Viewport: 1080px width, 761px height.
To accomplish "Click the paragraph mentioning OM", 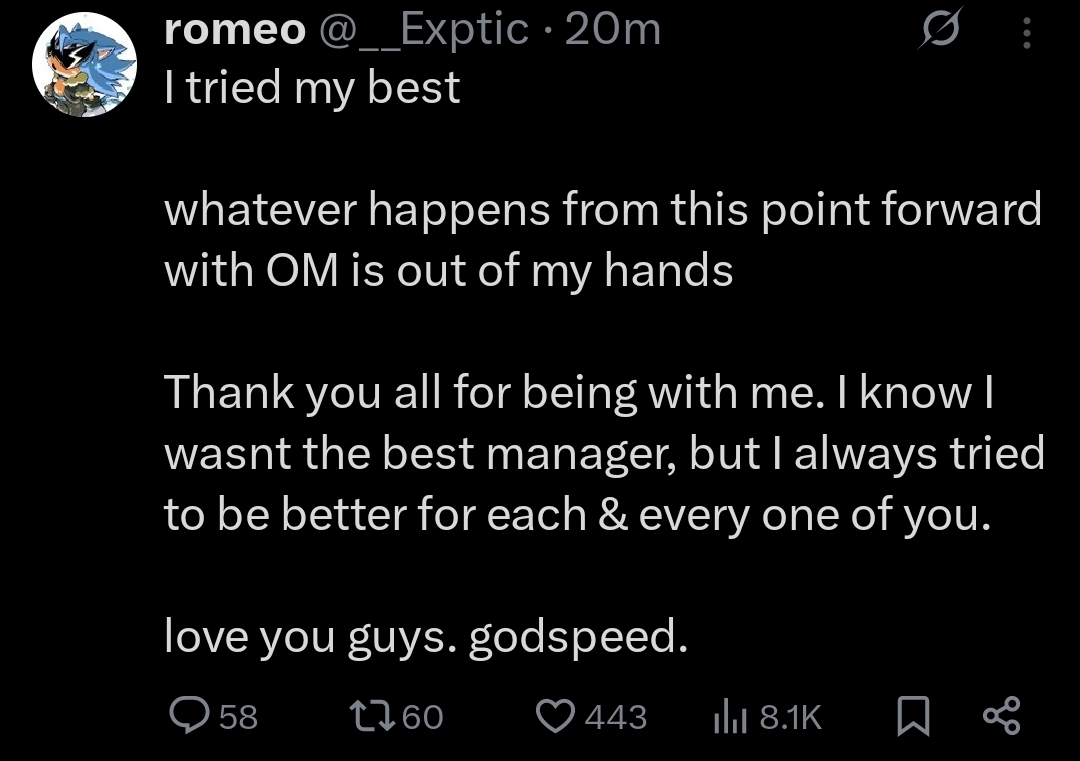I will [x=600, y=240].
